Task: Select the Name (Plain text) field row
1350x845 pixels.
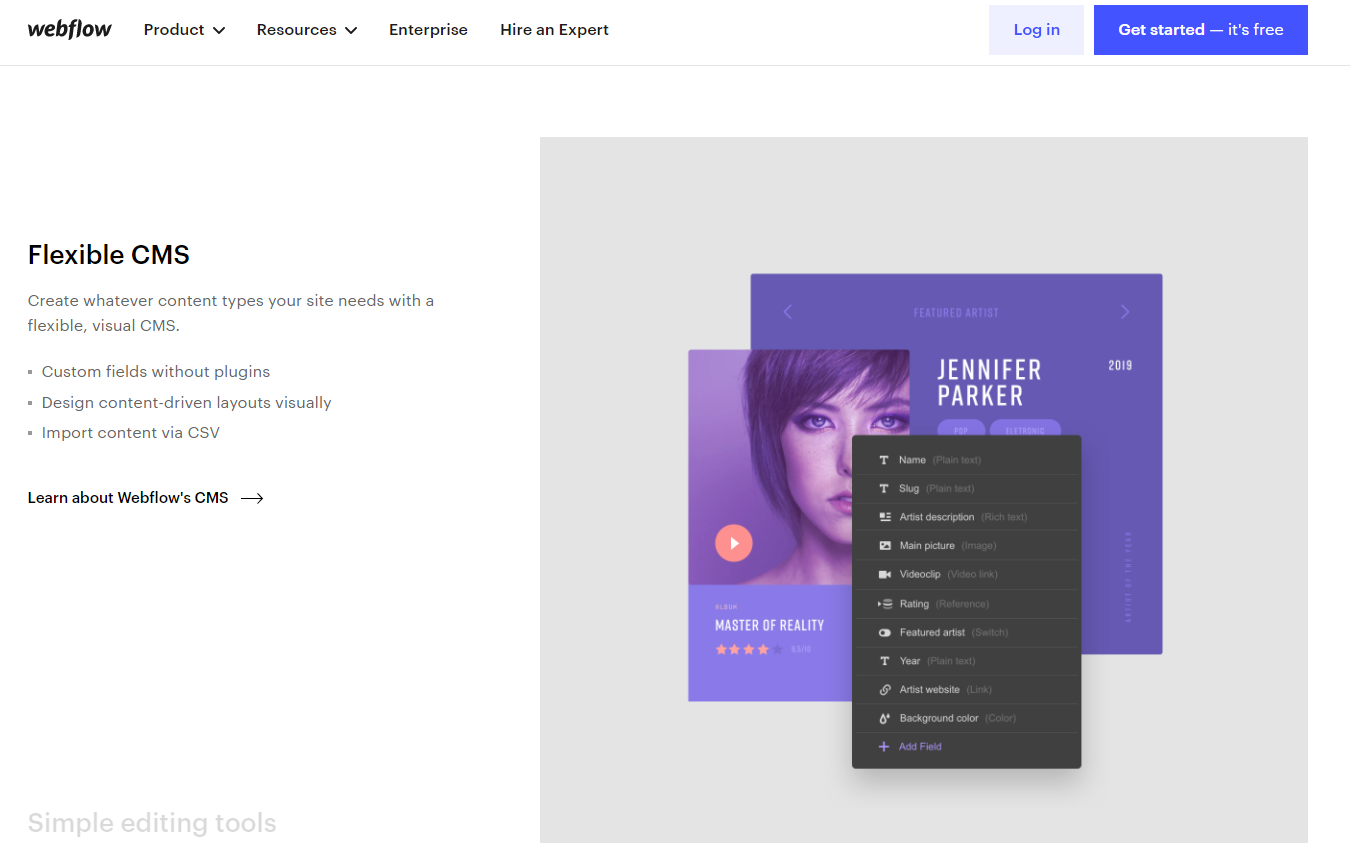Action: (966, 460)
